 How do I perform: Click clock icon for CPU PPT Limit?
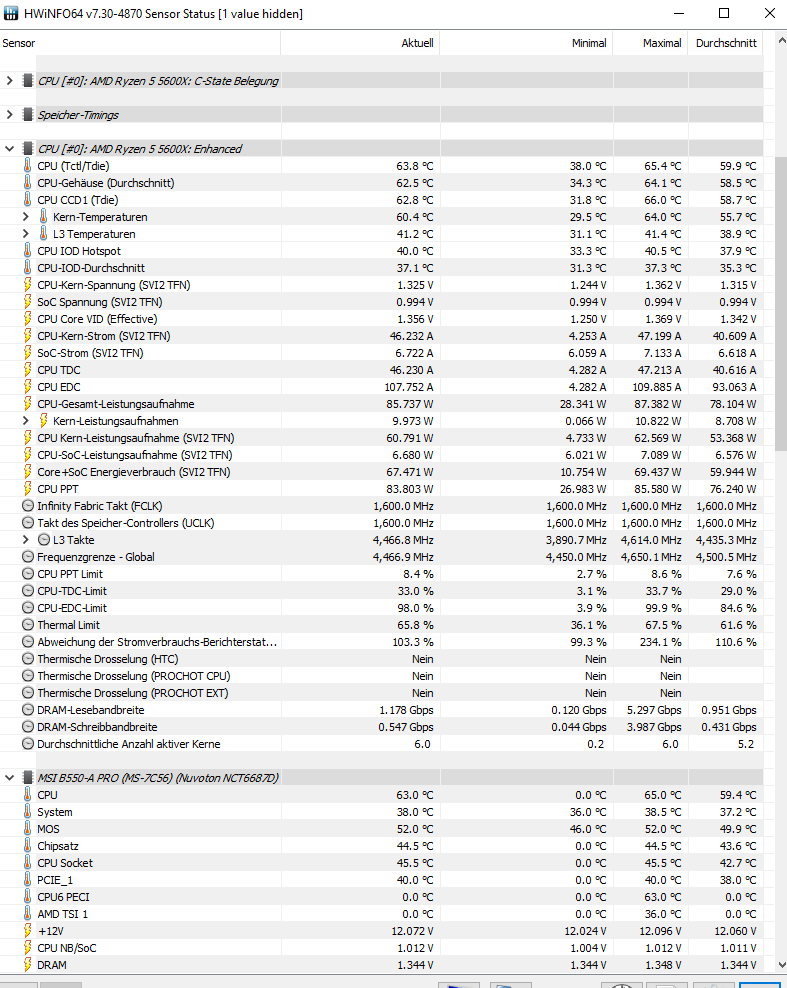28,574
